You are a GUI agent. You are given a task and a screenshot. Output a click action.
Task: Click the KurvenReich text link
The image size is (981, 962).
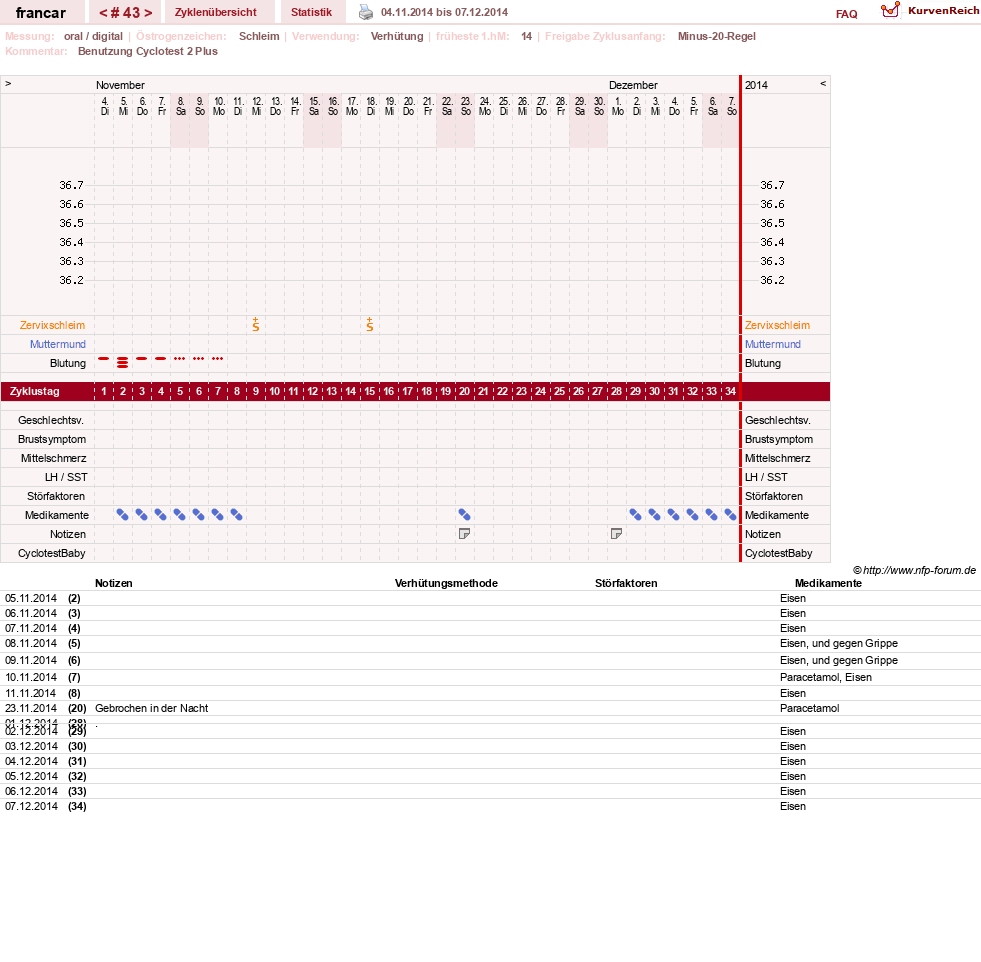(943, 11)
